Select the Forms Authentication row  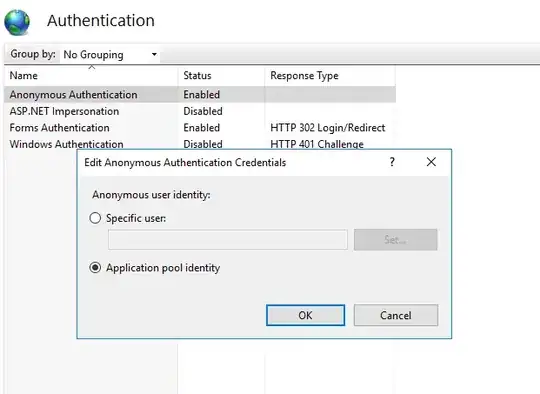(x=200, y=127)
